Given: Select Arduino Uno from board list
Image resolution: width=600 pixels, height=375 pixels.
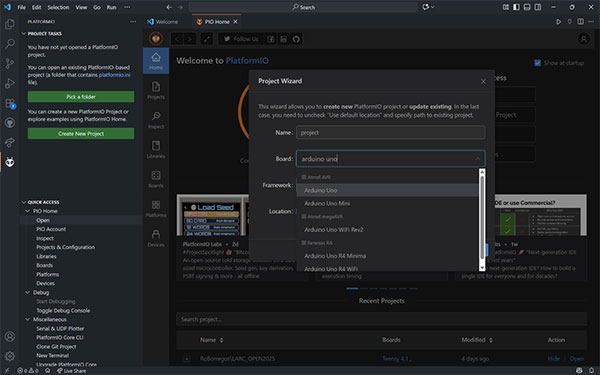Looking at the screenshot, I should [387, 190].
